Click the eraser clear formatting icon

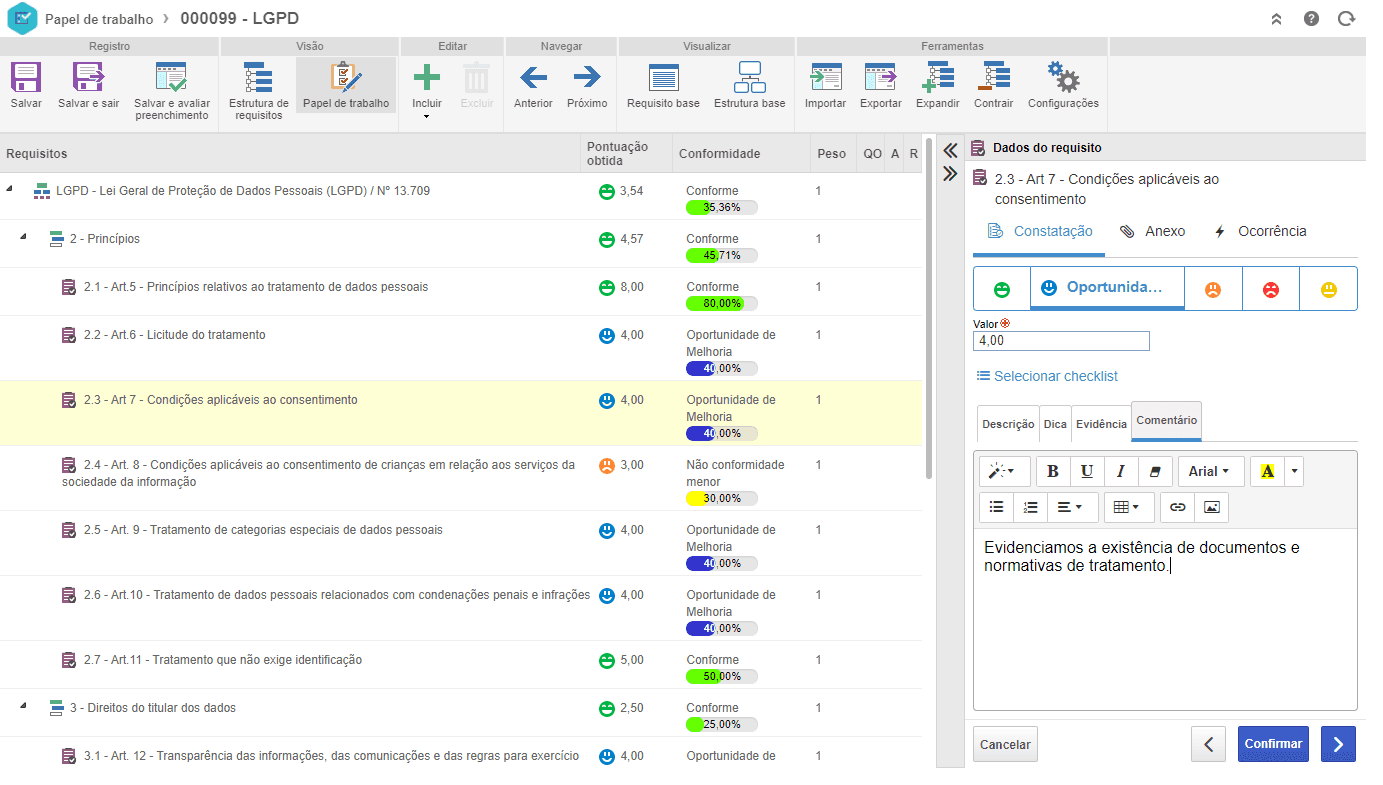coord(1155,471)
